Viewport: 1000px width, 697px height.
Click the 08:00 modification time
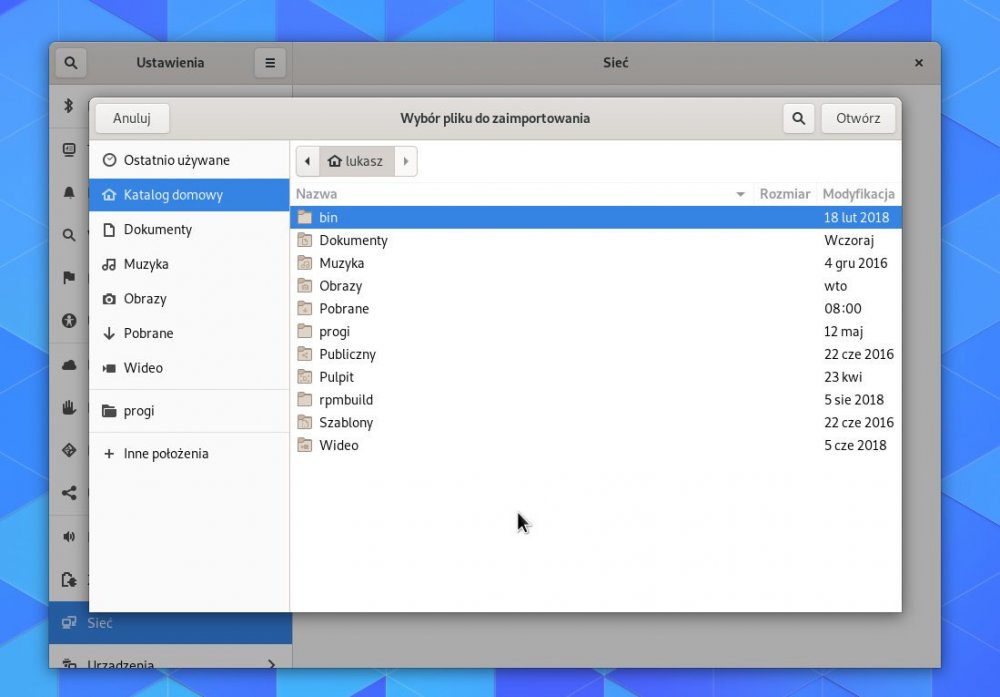pyautogui.click(x=842, y=309)
